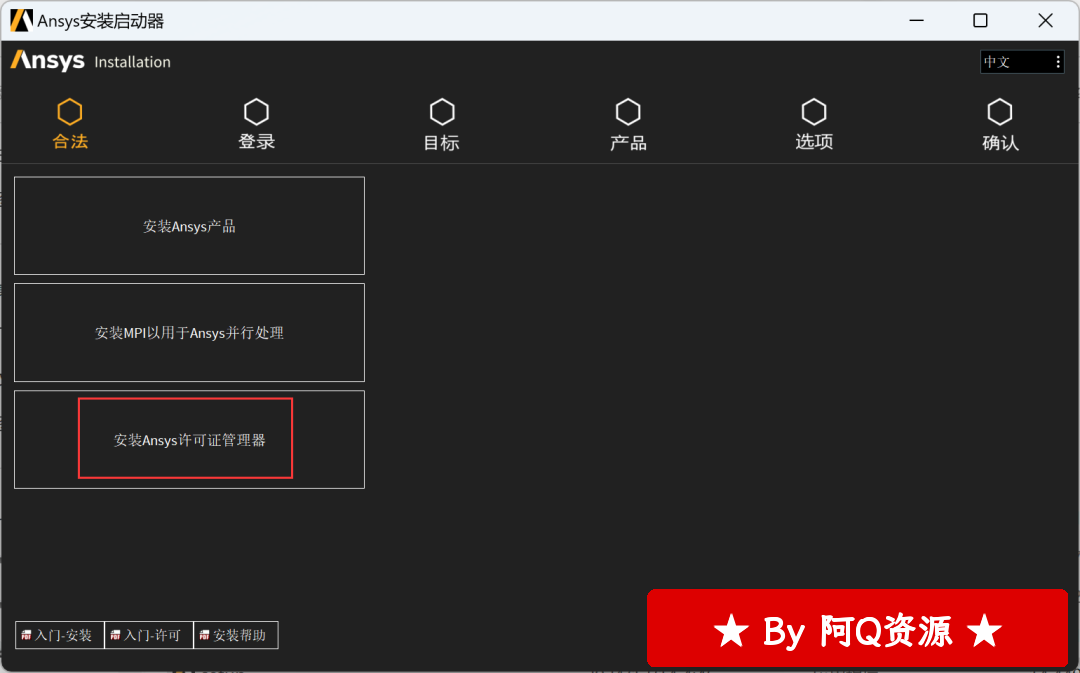Click 安装MPI以用于Ansys并行处理 button

tap(189, 333)
